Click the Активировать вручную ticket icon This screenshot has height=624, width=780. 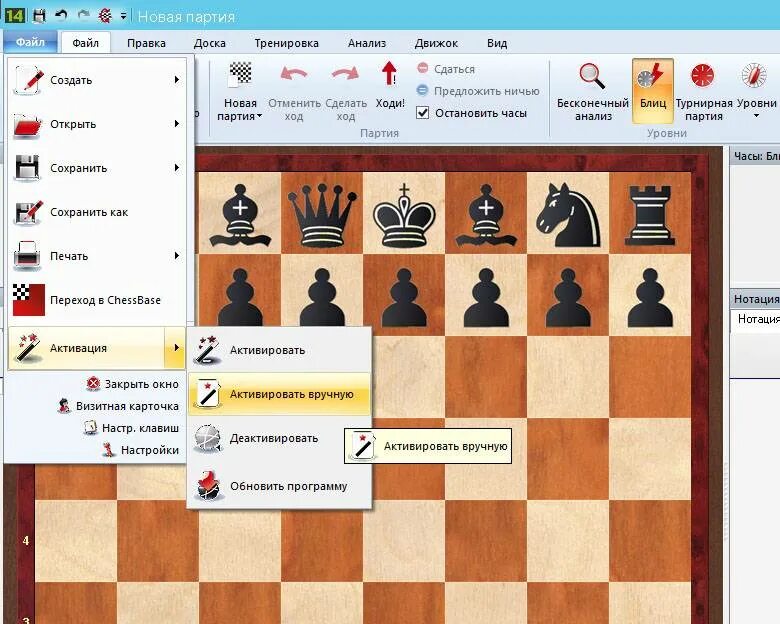click(207, 394)
